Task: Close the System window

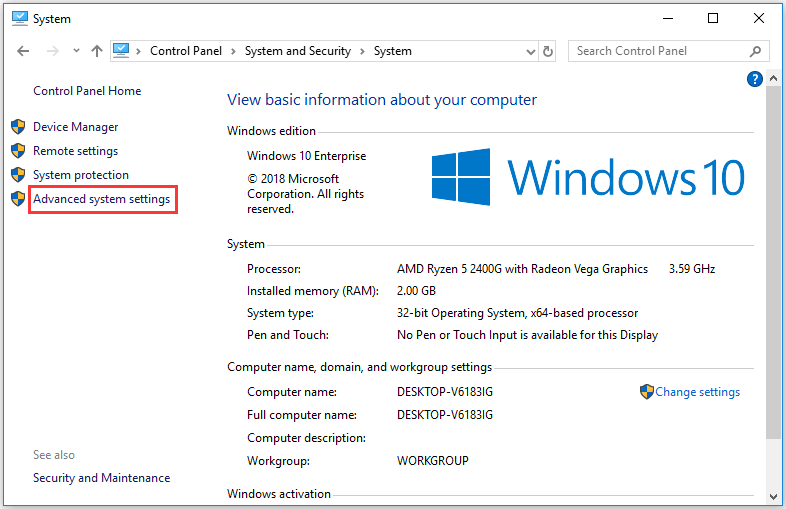Action: point(759,19)
